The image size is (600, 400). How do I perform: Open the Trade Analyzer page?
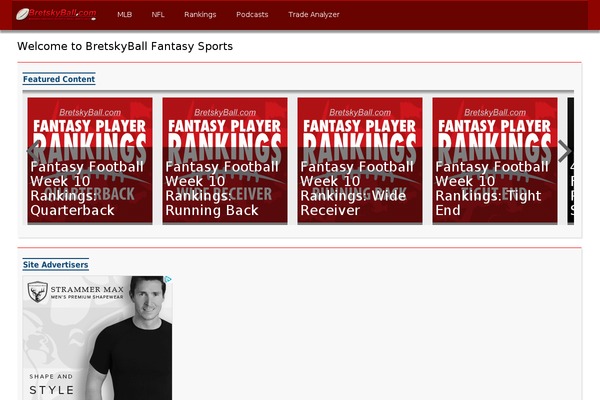click(x=314, y=15)
